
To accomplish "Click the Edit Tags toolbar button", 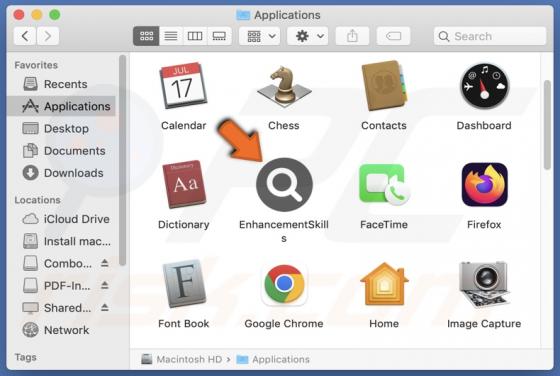I will 393,36.
